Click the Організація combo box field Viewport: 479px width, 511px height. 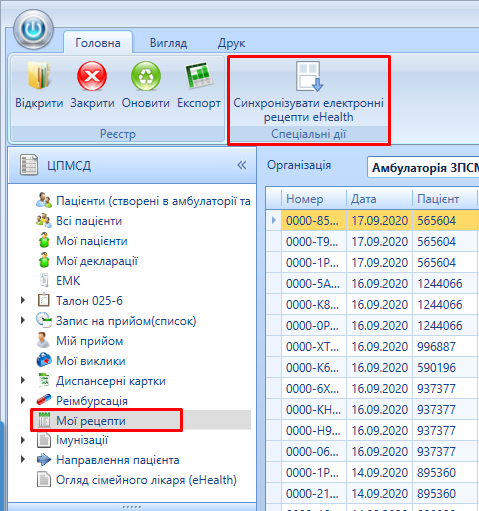pyautogui.click(x=423, y=167)
